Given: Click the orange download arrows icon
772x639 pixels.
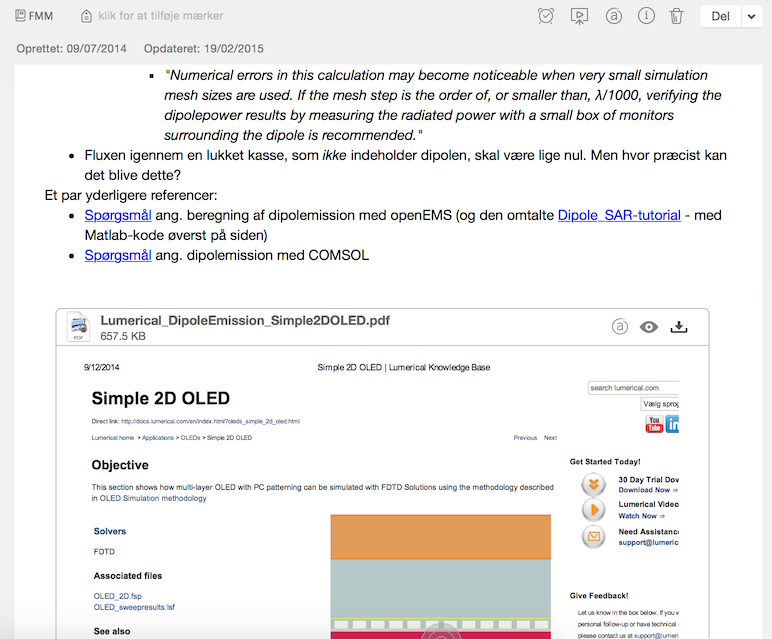Looking at the screenshot, I should click(594, 484).
